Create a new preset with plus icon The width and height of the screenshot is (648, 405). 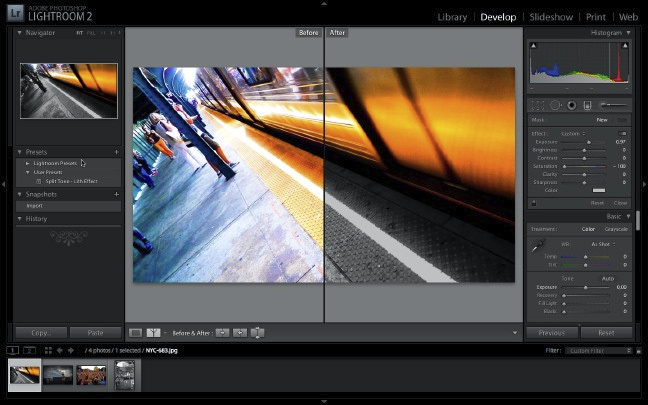[116, 152]
